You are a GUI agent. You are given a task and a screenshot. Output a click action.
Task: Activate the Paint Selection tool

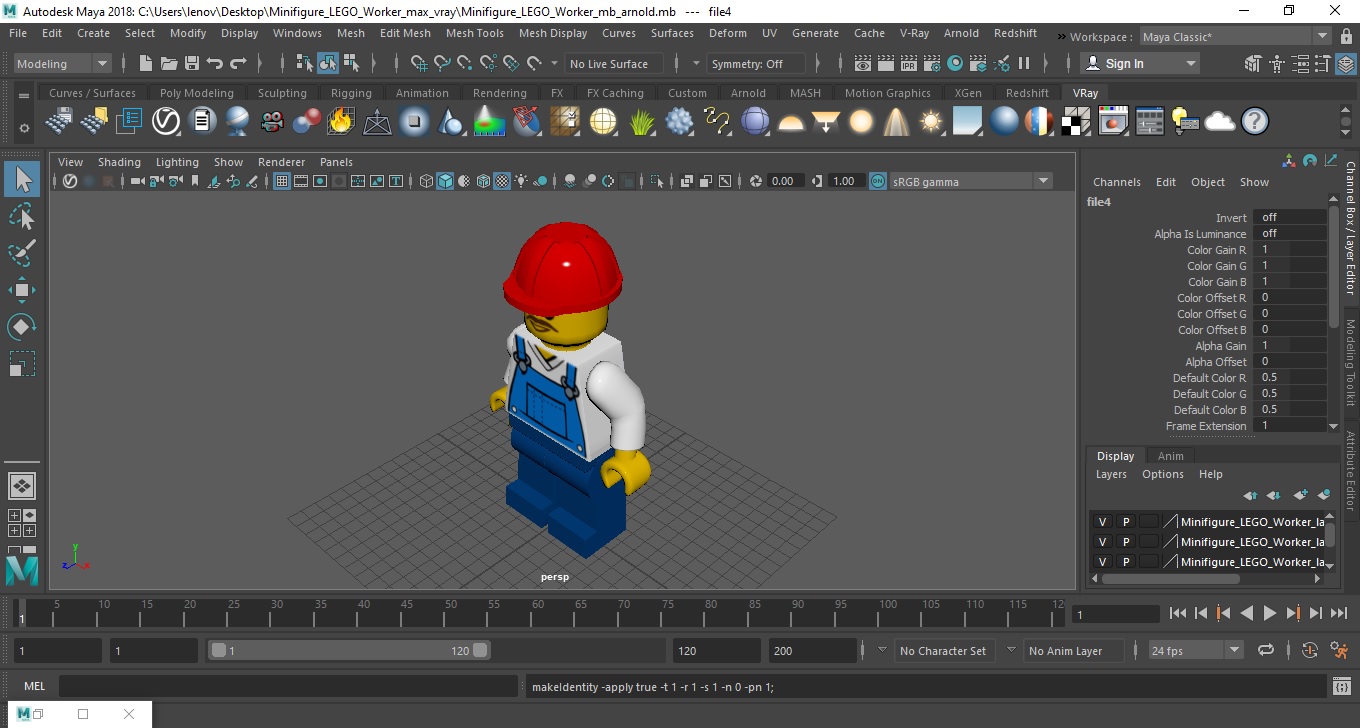(22, 253)
